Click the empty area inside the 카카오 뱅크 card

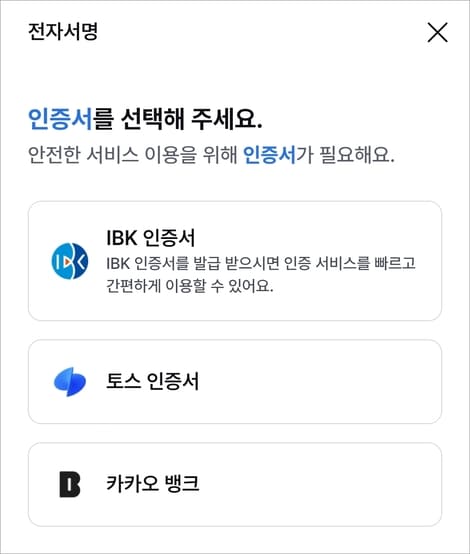(318, 484)
